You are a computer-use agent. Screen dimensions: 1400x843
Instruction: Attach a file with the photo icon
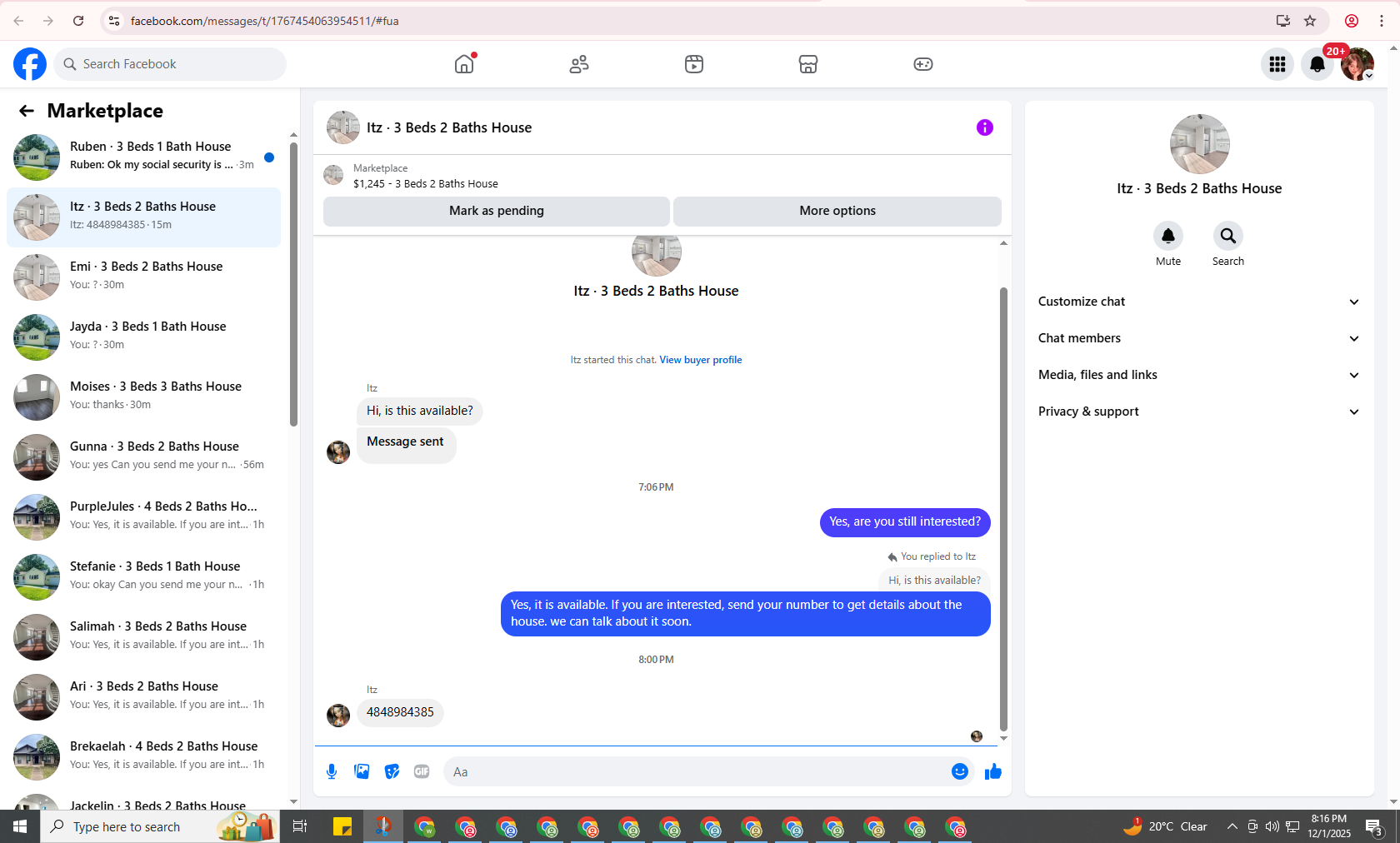click(x=362, y=771)
